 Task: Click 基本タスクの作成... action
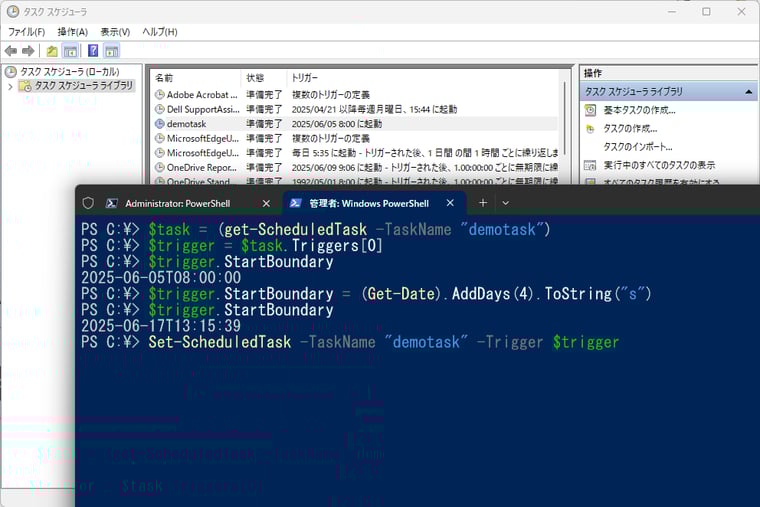click(x=639, y=110)
